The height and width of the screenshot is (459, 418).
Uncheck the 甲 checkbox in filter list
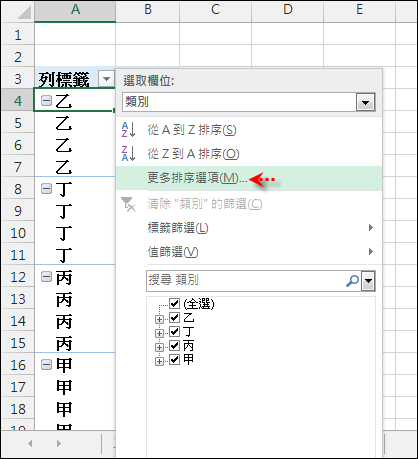pyautogui.click(x=174, y=360)
